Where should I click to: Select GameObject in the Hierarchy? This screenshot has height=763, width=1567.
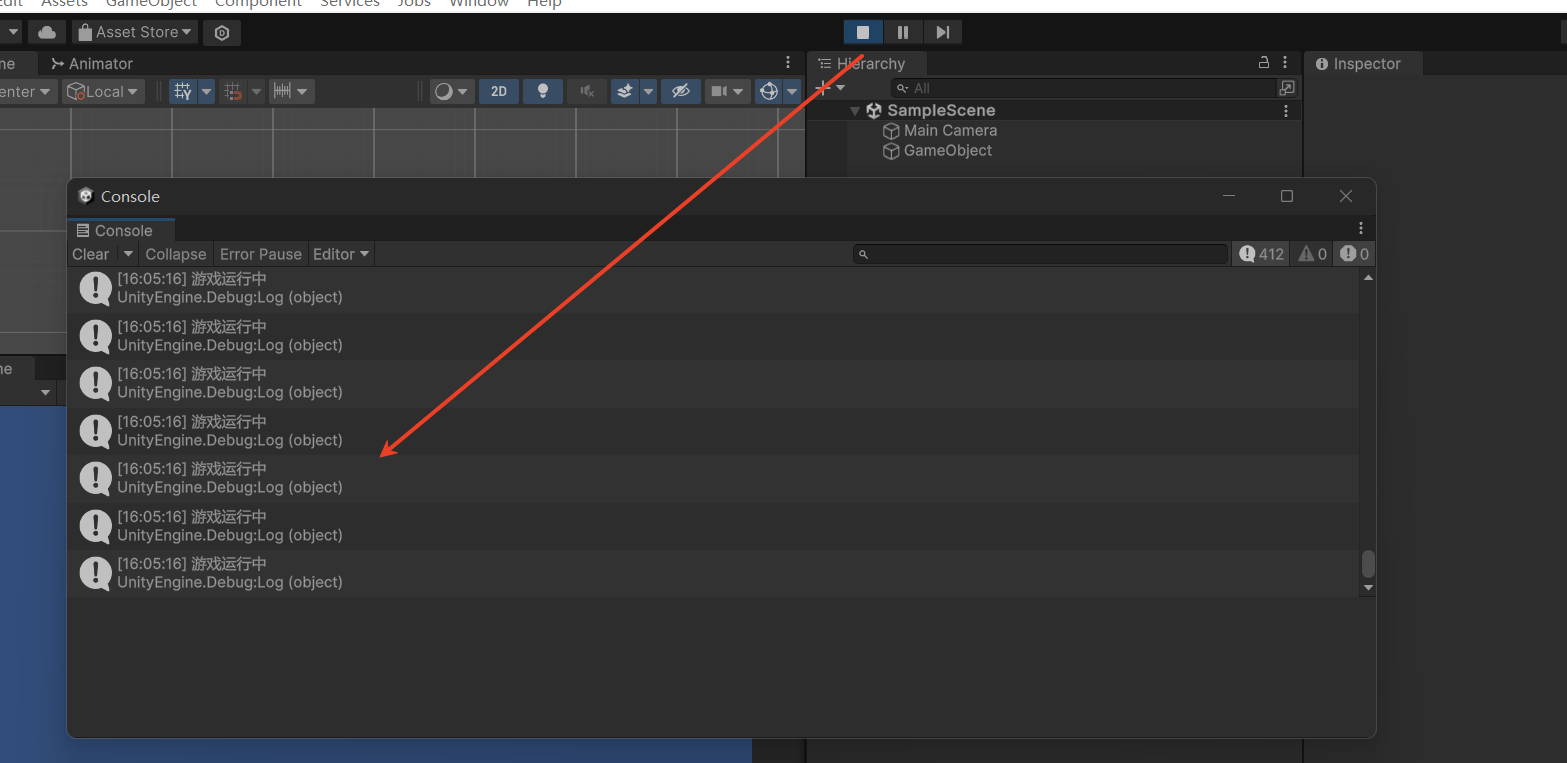click(948, 151)
